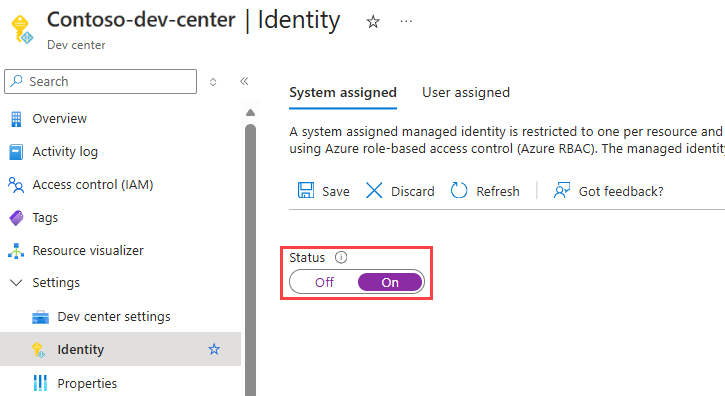The image size is (725, 396).
Task: Open the more options ellipsis in header
Action: click(x=406, y=21)
